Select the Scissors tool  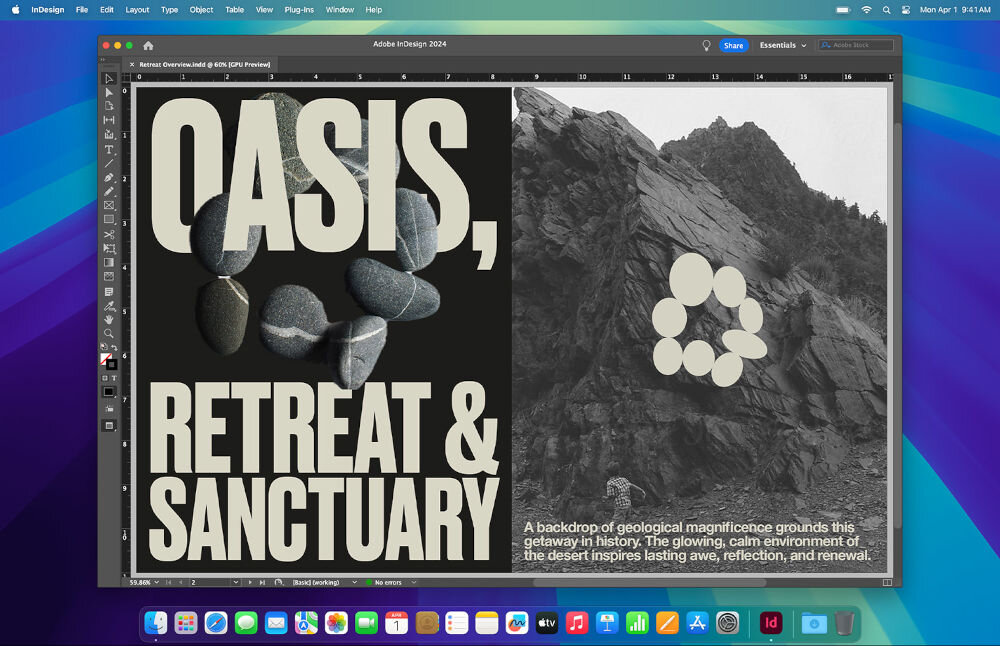[109, 233]
